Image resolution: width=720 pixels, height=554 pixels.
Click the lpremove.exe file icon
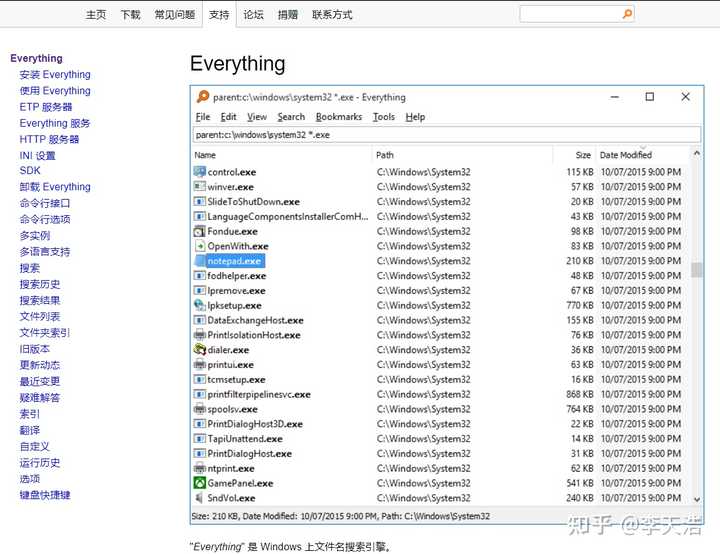(199, 290)
